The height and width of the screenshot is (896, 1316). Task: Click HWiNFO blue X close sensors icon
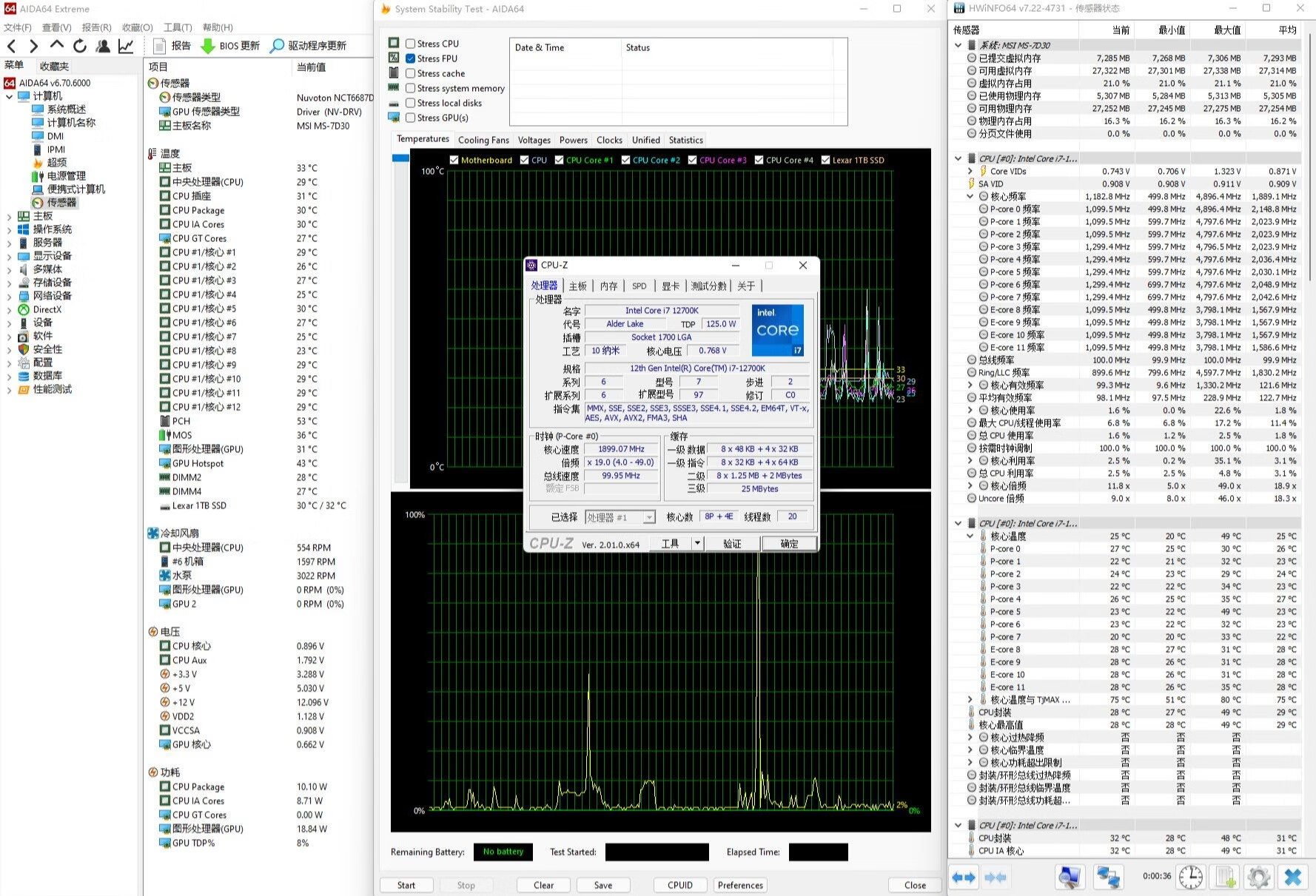coord(1293,878)
